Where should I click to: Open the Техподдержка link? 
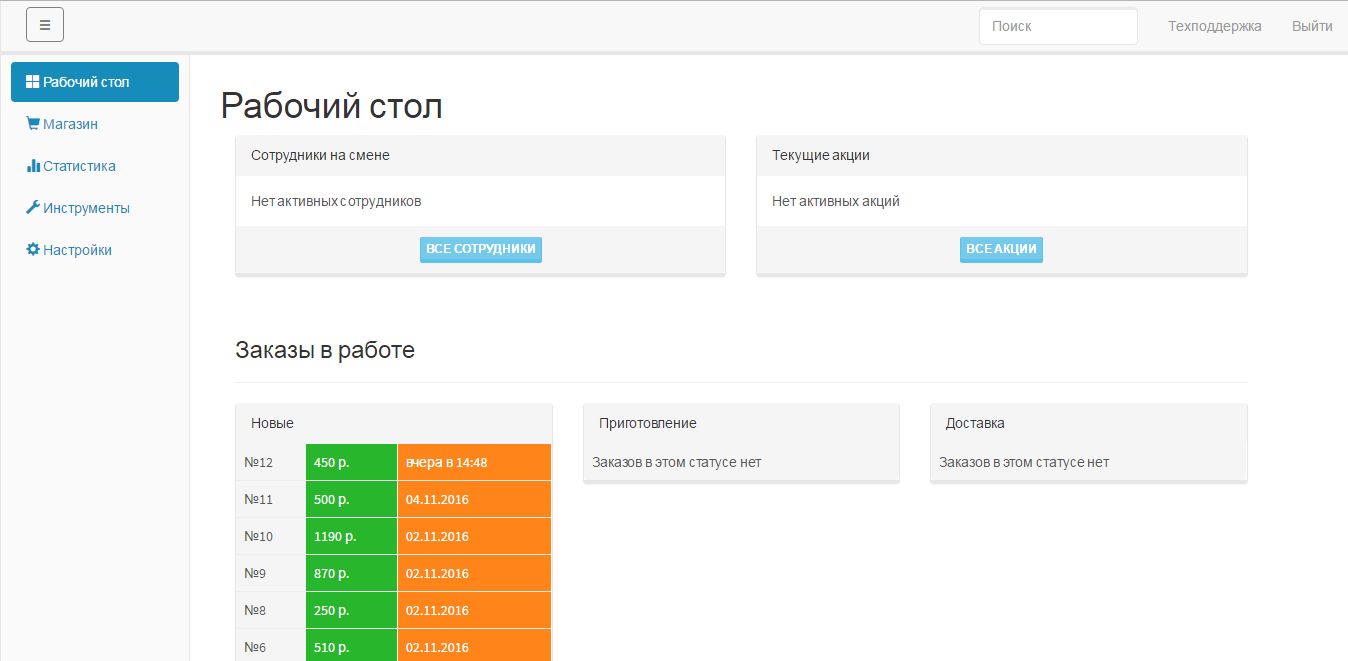1214,26
